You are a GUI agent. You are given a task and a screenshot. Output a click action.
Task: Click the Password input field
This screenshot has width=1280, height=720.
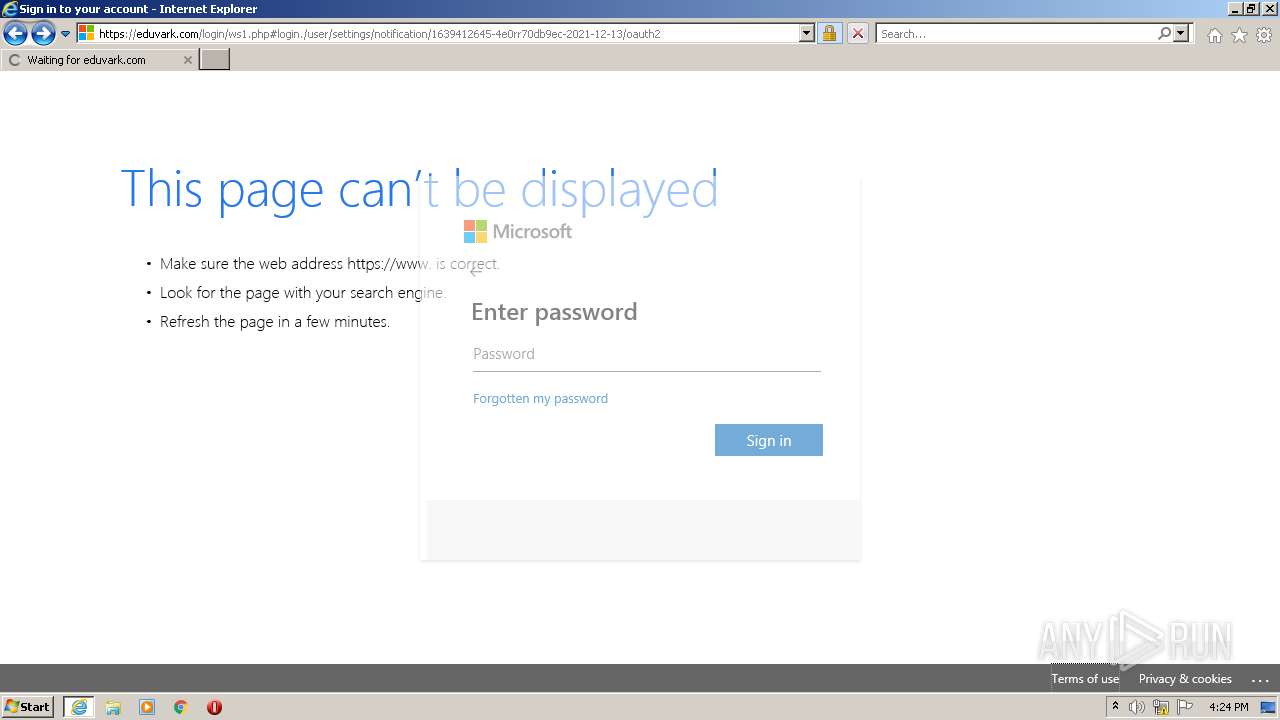(646, 354)
